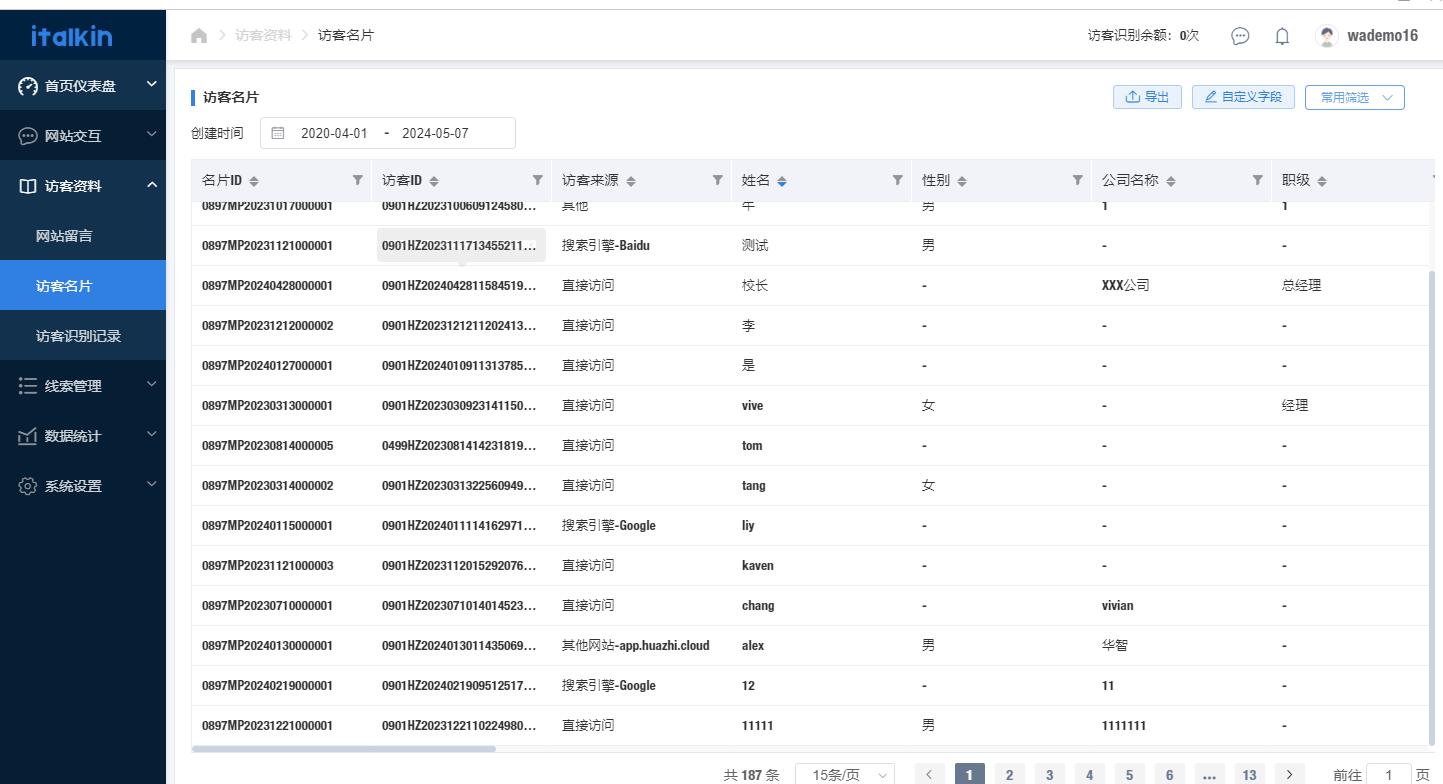The width and height of the screenshot is (1443, 784).
Task: Open the chat messages icon
Action: [x=1240, y=36]
